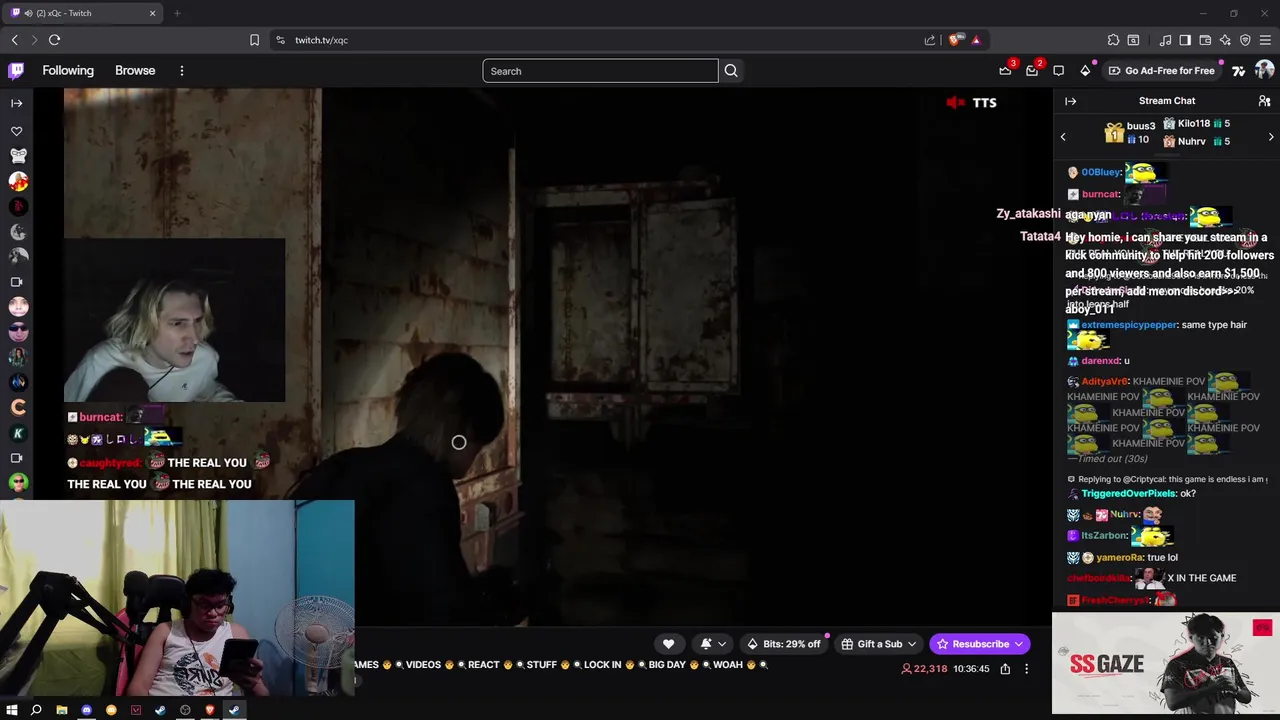Viewport: 1280px width, 720px height.
Task: Open browser hamburger main menu
Action: coord(1265,40)
